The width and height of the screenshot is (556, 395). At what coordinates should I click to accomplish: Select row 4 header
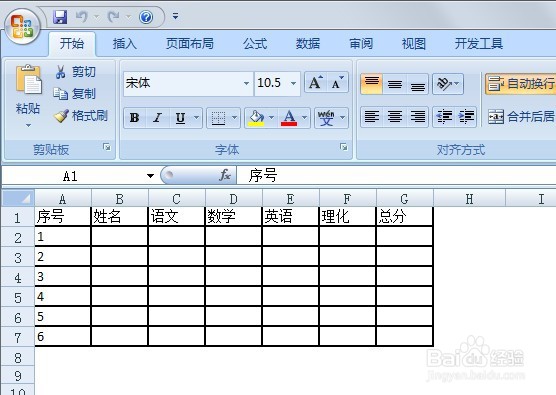pos(18,277)
